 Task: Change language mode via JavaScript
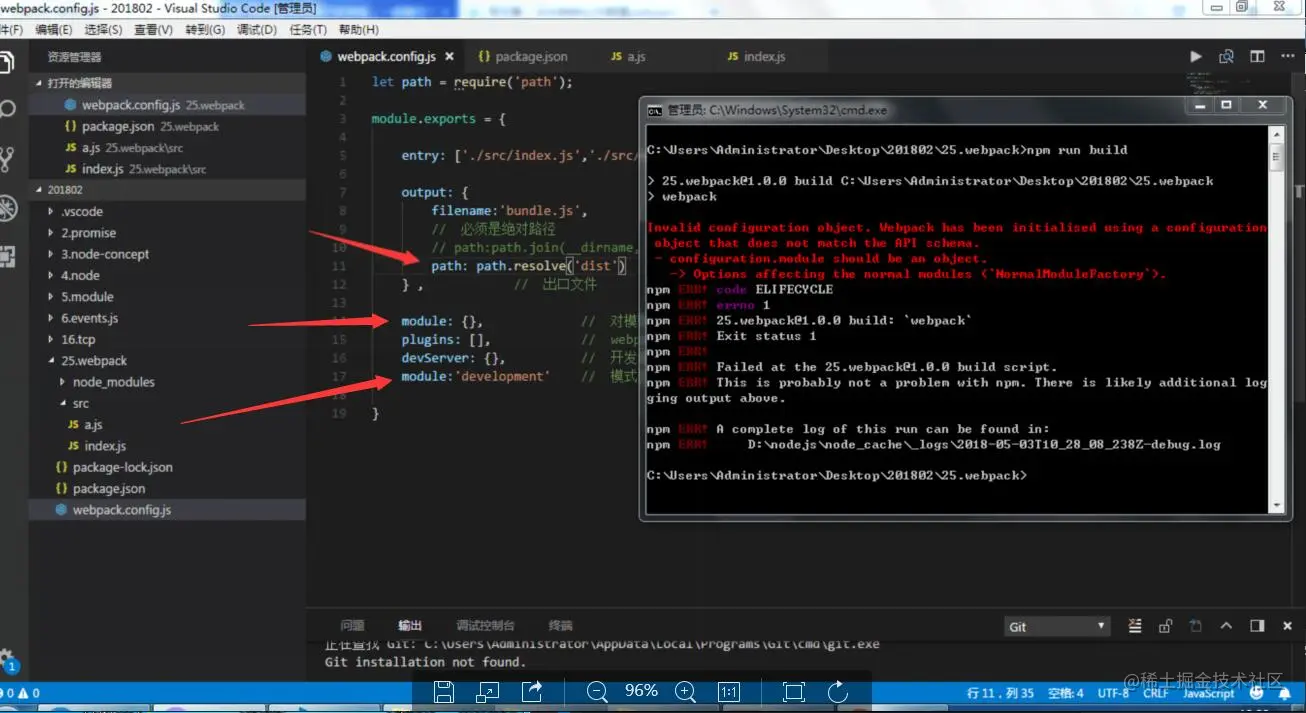click(1209, 693)
